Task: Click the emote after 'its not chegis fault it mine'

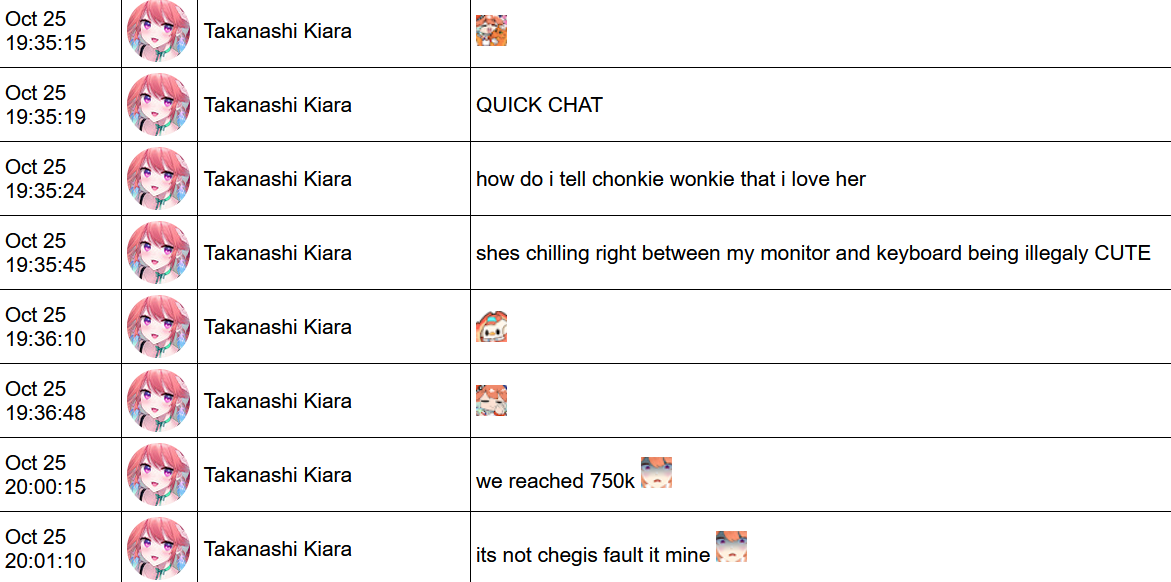Action: tap(731, 546)
